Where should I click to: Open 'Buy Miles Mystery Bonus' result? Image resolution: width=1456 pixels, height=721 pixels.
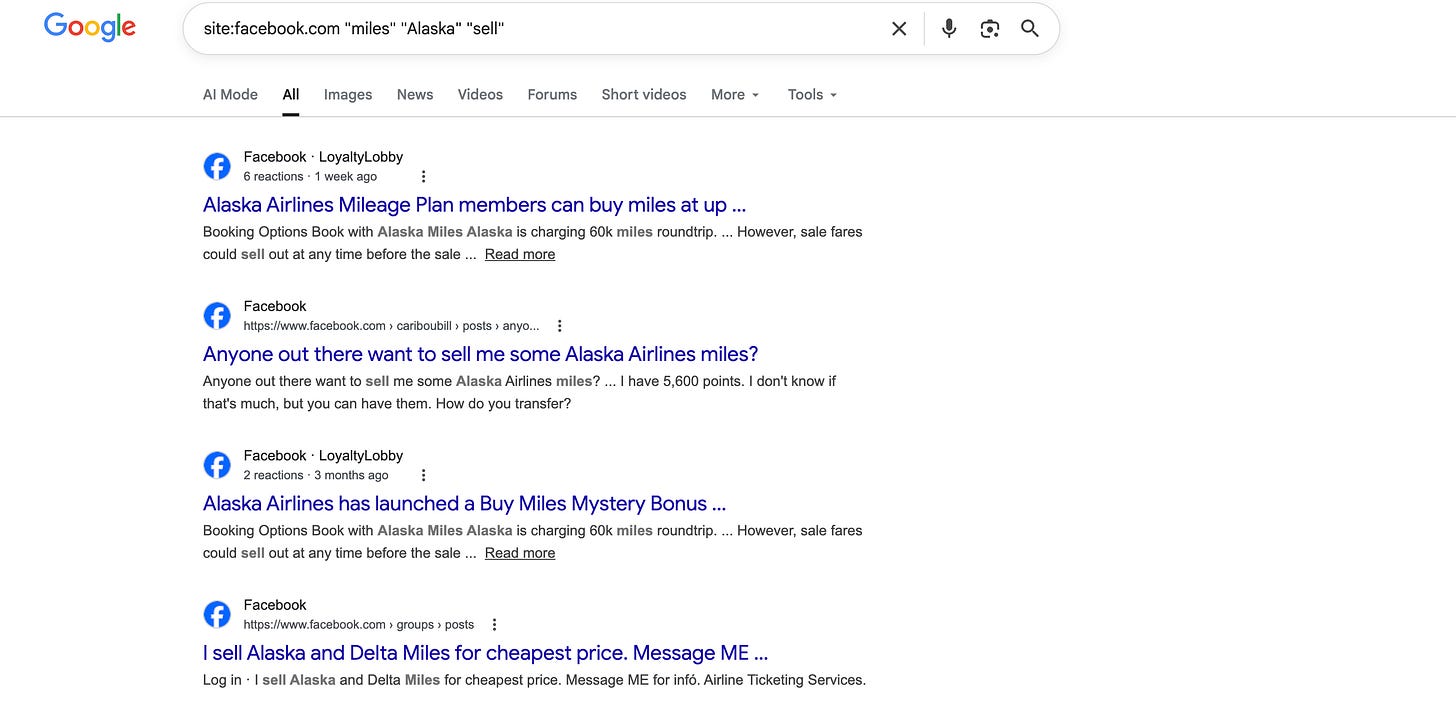[x=464, y=504]
